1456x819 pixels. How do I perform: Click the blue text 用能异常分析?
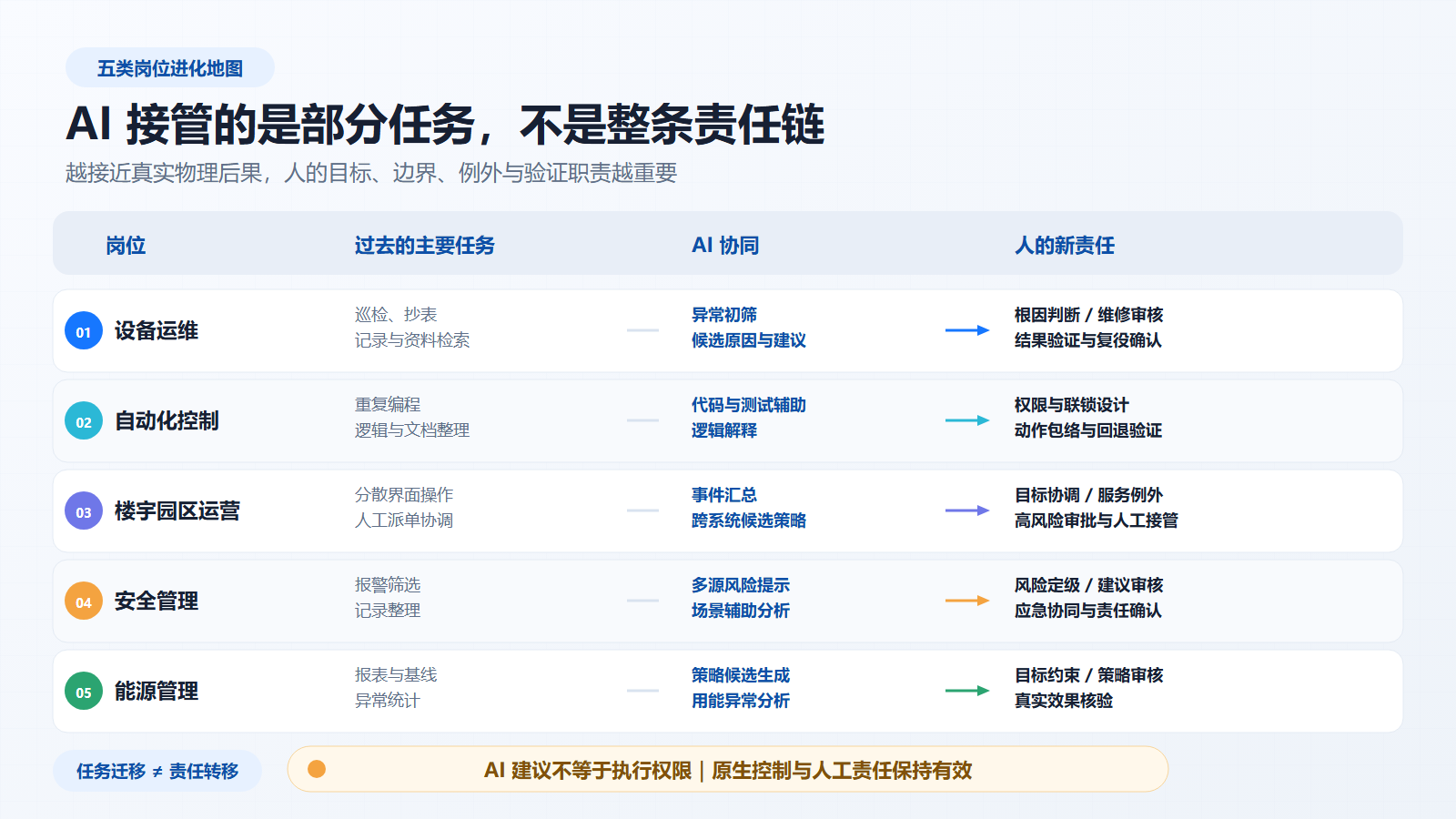[741, 700]
